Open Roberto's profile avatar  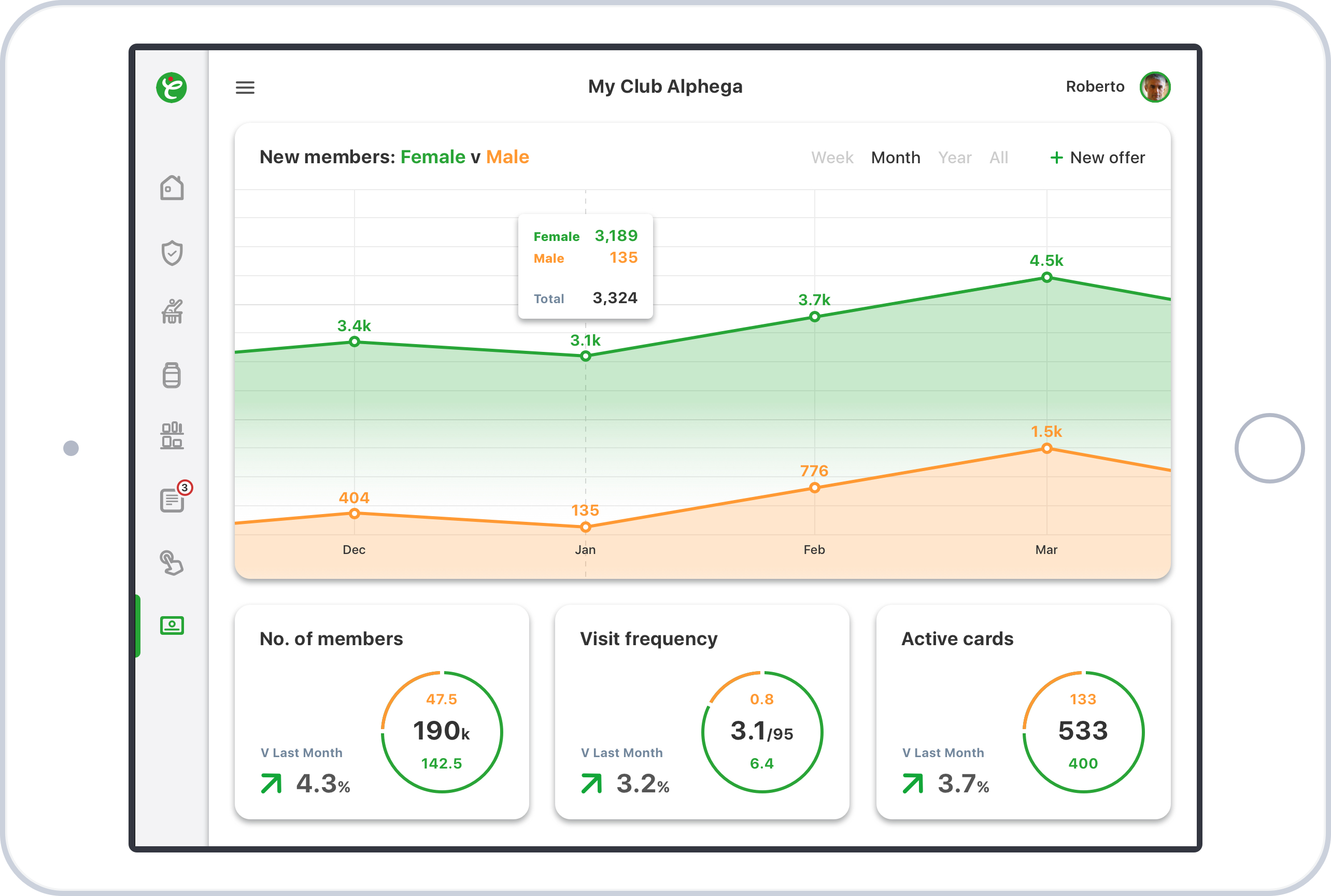1154,88
